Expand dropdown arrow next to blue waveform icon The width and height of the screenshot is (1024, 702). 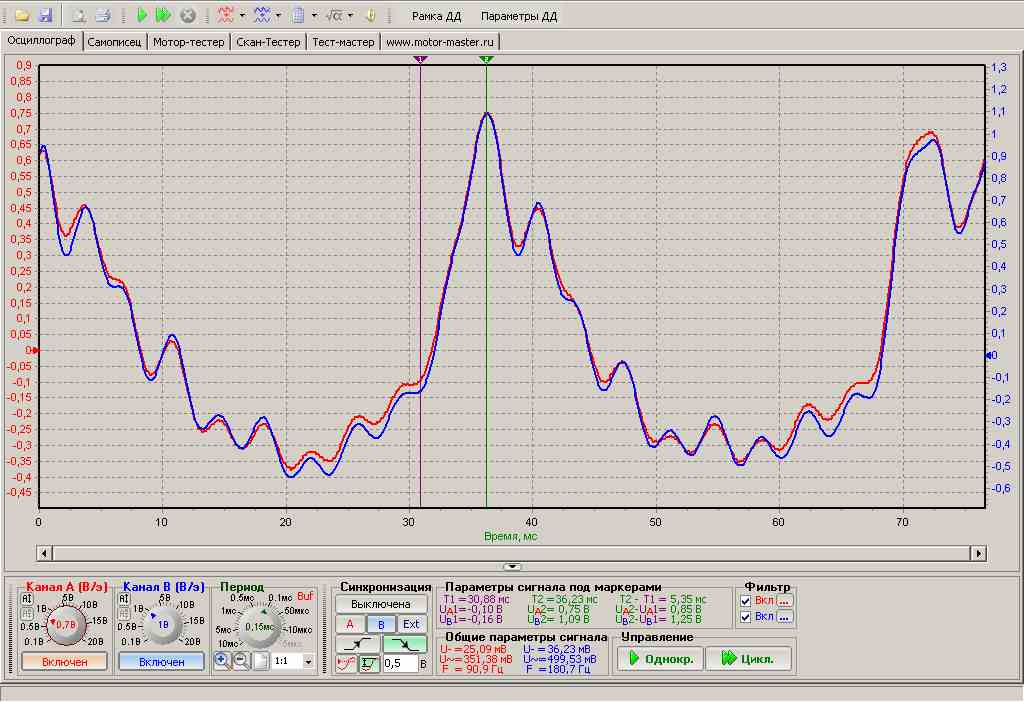(278, 16)
